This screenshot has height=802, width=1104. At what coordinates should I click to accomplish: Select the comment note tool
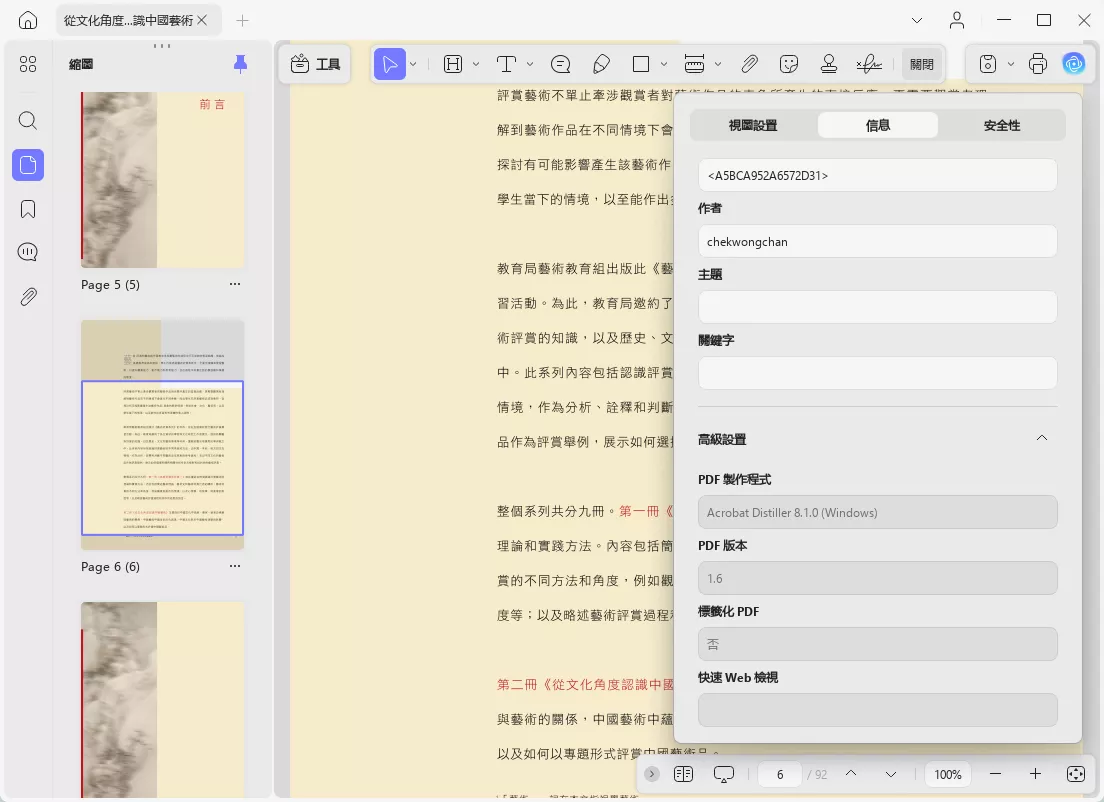click(x=560, y=64)
